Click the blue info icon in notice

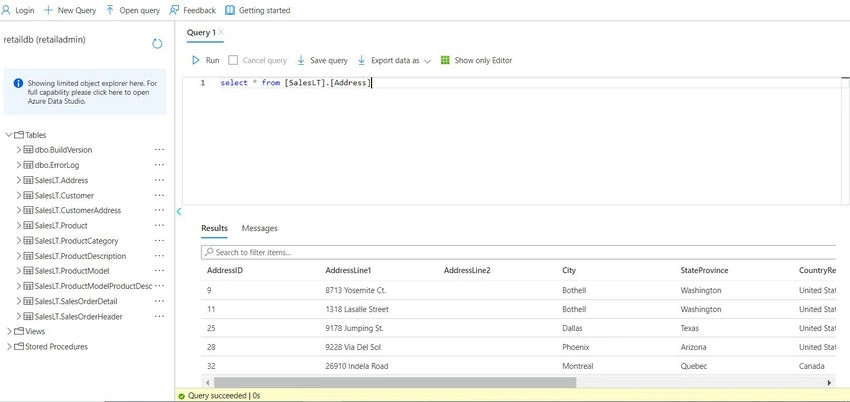[x=18, y=83]
